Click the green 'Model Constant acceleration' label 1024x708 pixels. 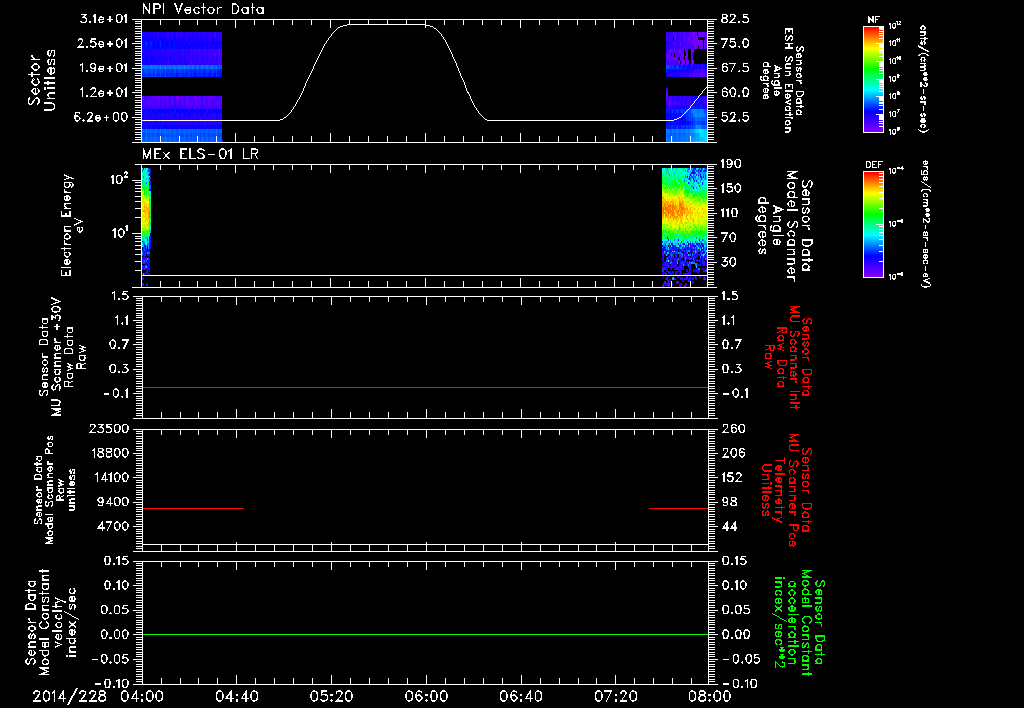[799, 621]
